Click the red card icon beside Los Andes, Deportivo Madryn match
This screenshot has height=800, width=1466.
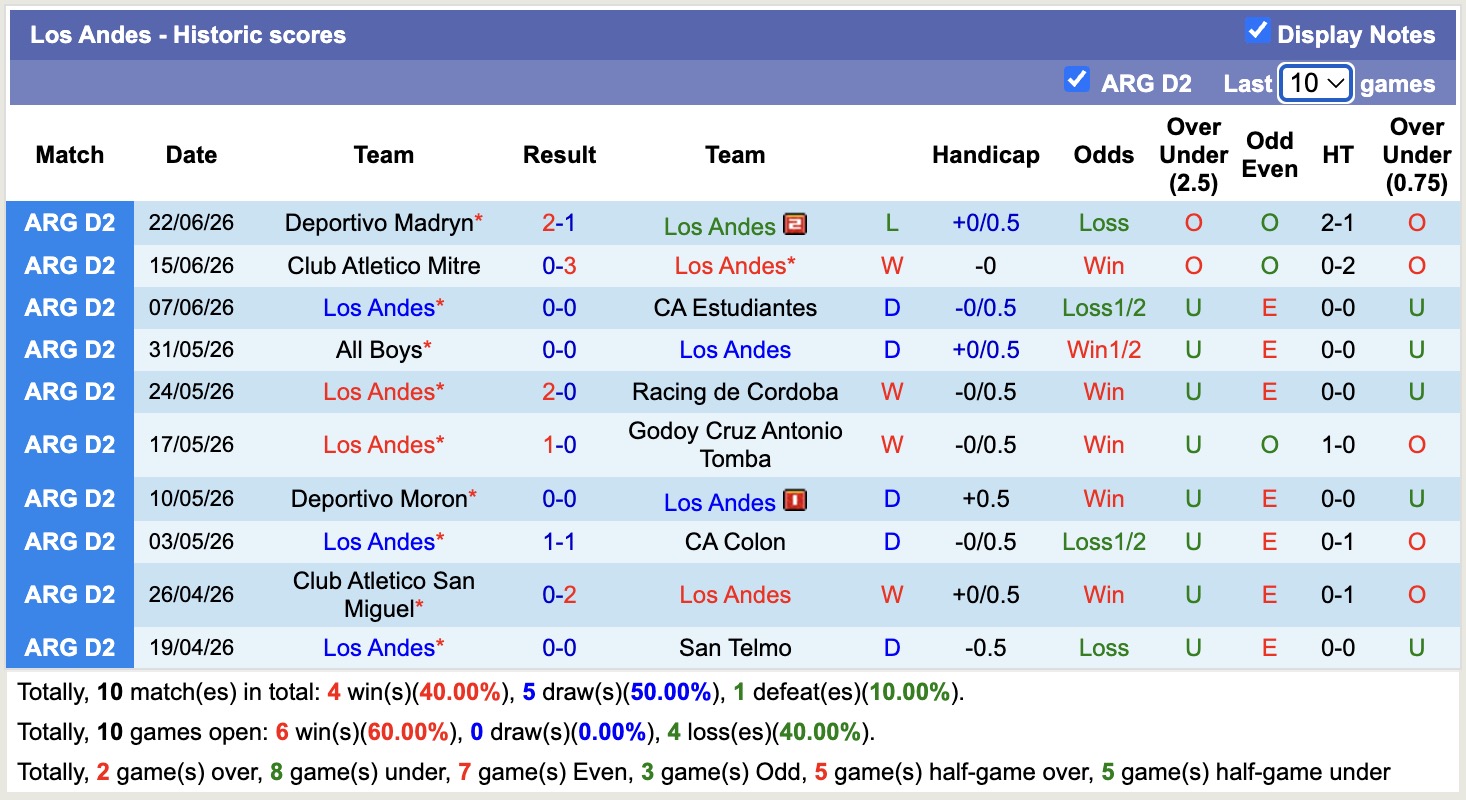(795, 225)
